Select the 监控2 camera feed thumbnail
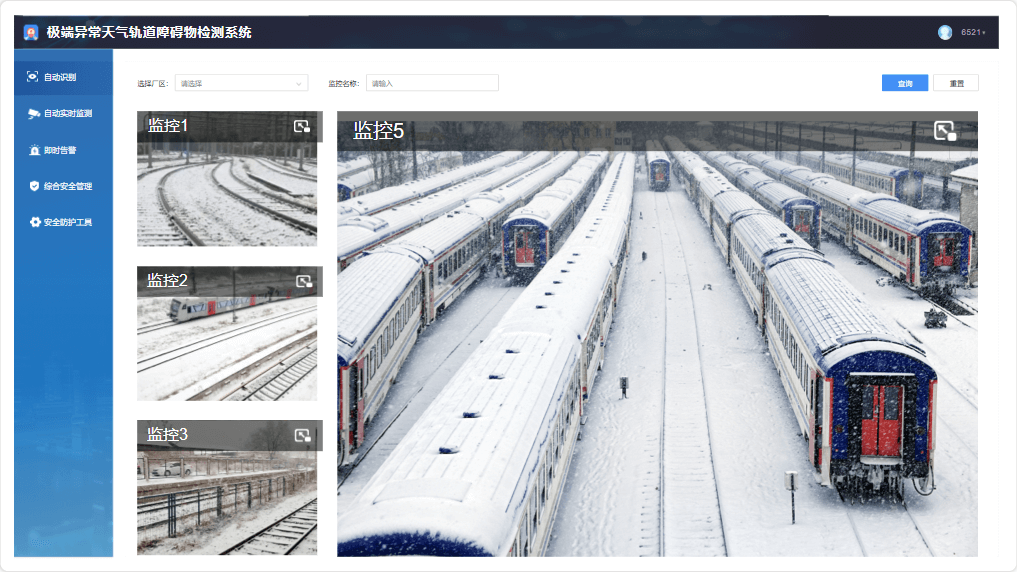The height and width of the screenshot is (572, 1017). coord(227,350)
